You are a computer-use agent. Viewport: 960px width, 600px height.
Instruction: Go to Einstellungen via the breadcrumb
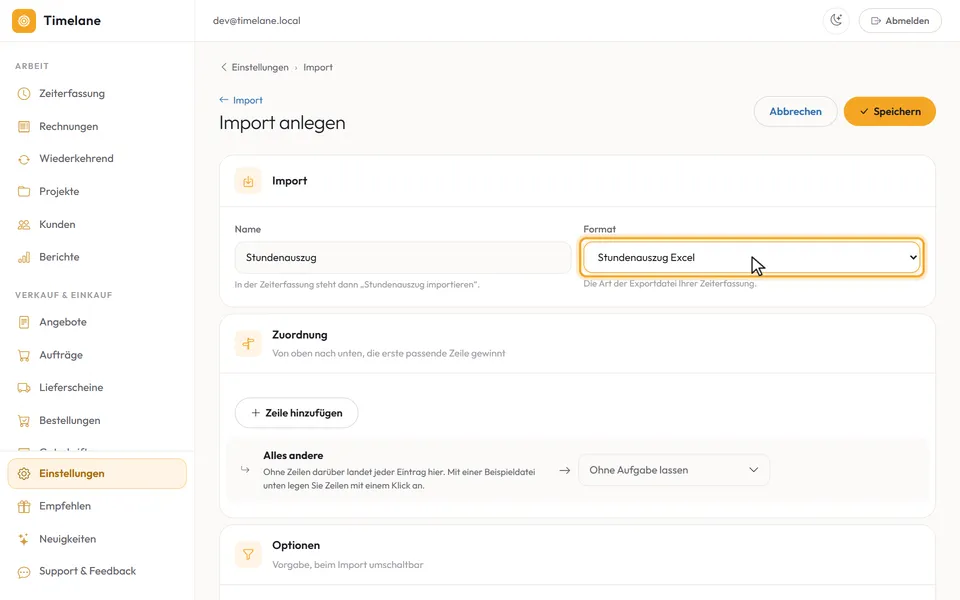click(260, 67)
